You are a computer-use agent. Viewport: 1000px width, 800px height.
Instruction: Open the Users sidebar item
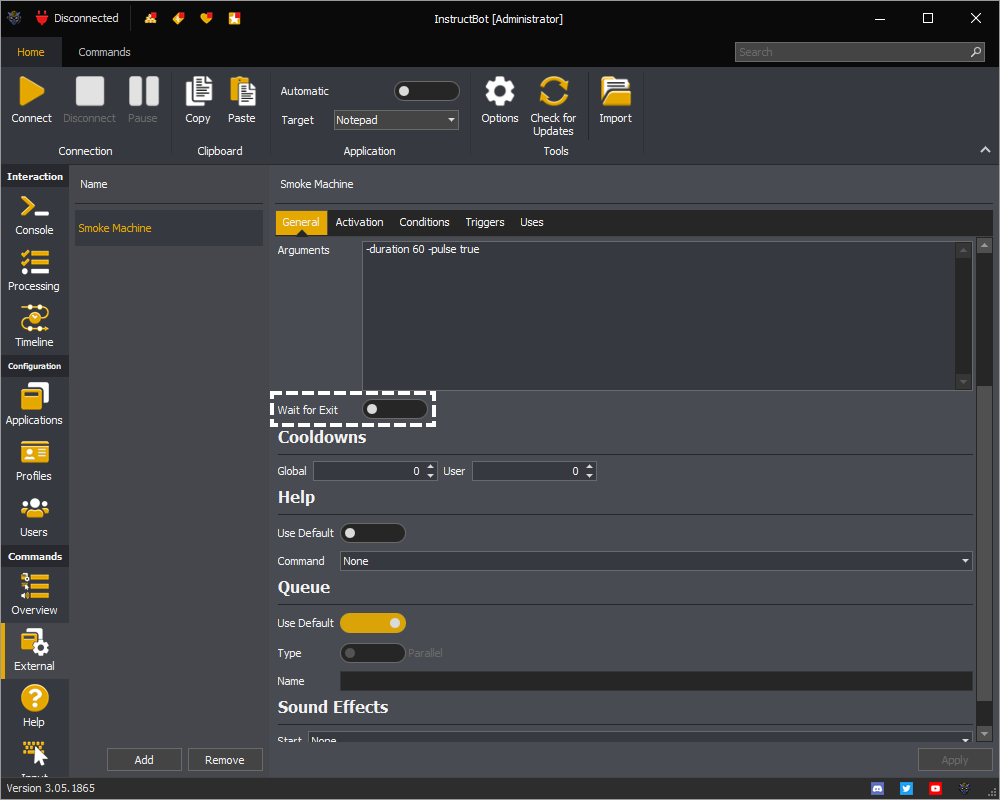34,517
